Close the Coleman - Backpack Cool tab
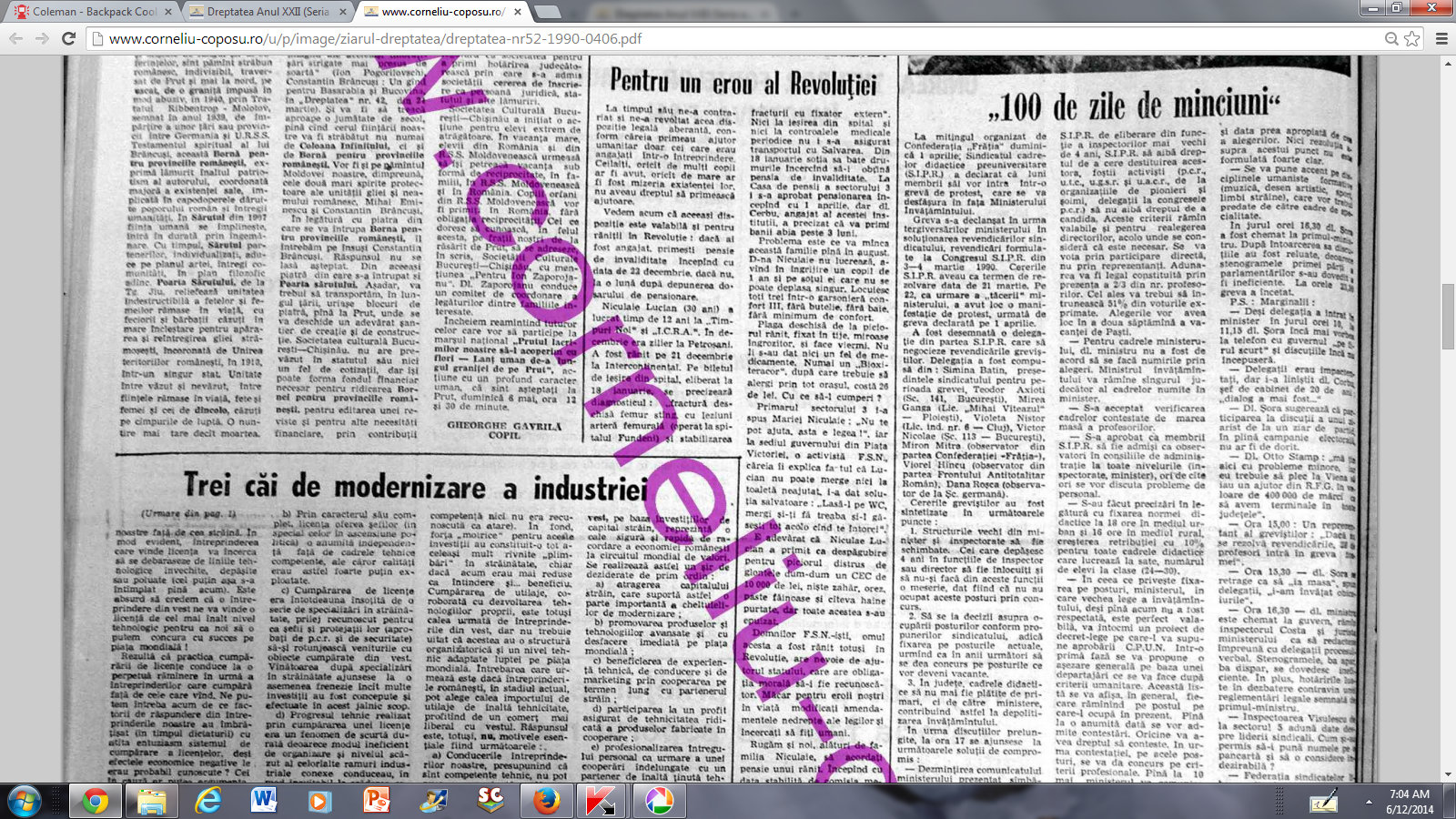This screenshot has width=1456, height=819. pyautogui.click(x=167, y=12)
